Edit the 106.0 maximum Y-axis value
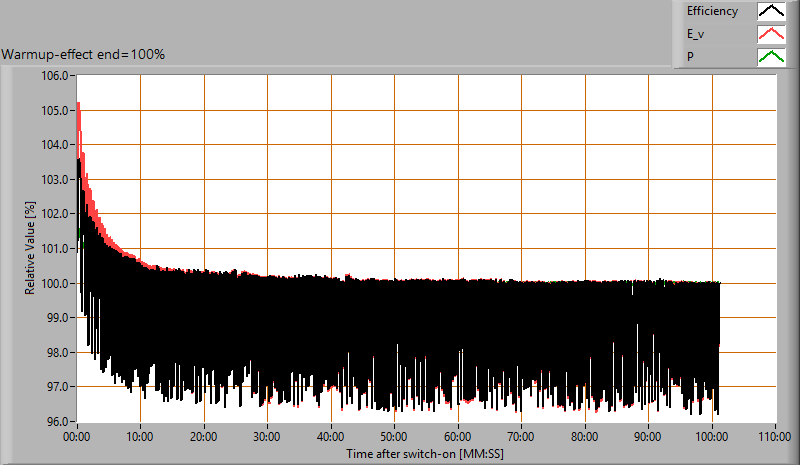This screenshot has height=465, width=800. pyautogui.click(x=54, y=76)
